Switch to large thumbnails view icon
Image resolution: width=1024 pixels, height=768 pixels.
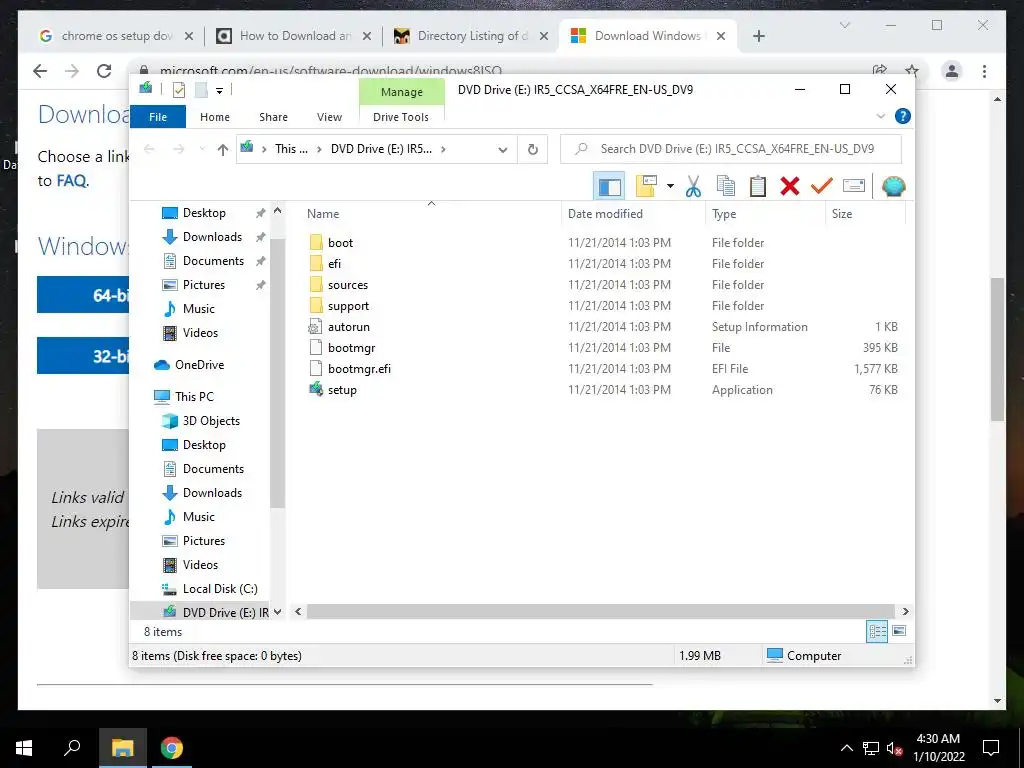tap(899, 632)
